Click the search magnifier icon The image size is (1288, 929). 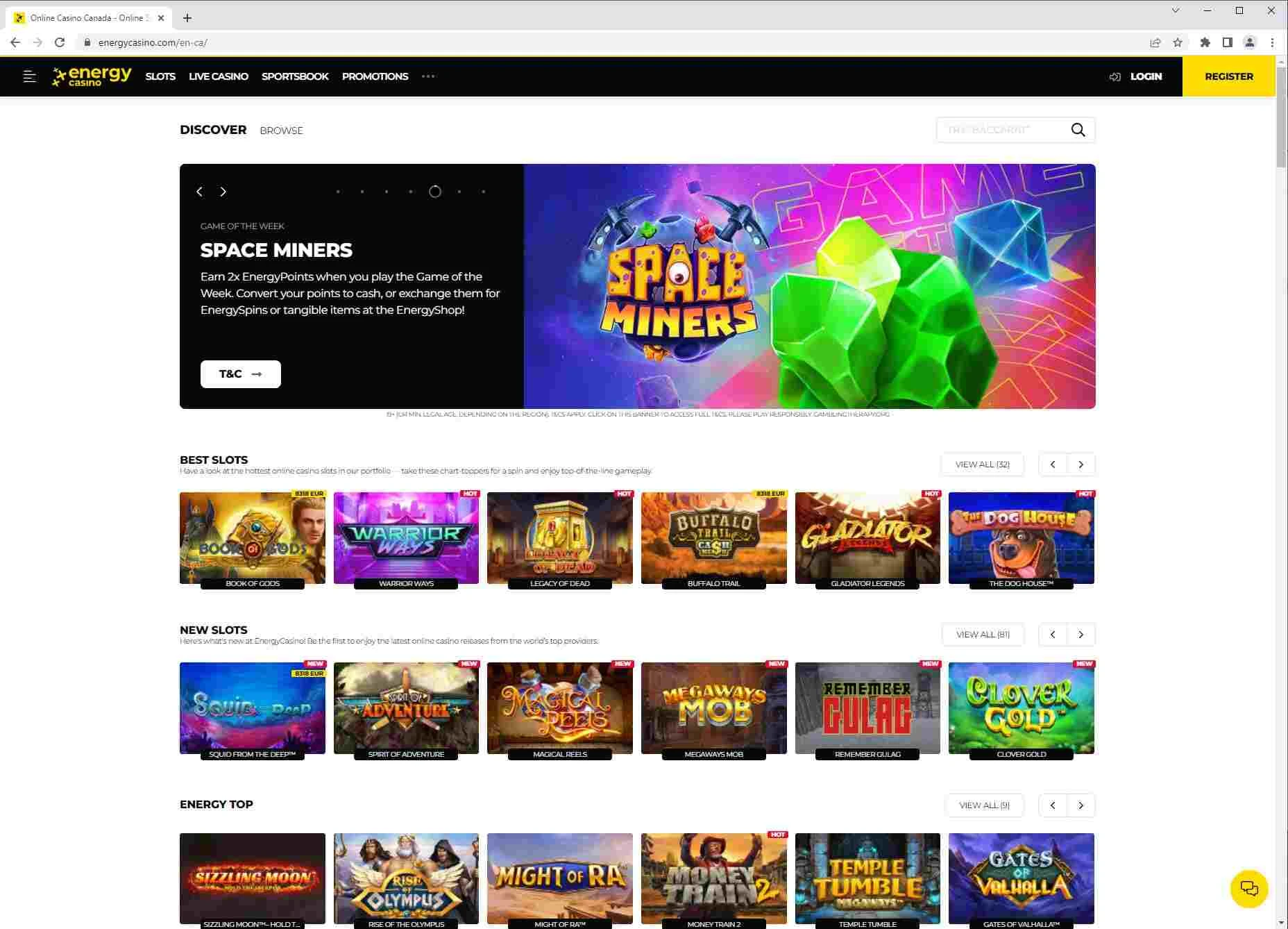click(x=1078, y=130)
